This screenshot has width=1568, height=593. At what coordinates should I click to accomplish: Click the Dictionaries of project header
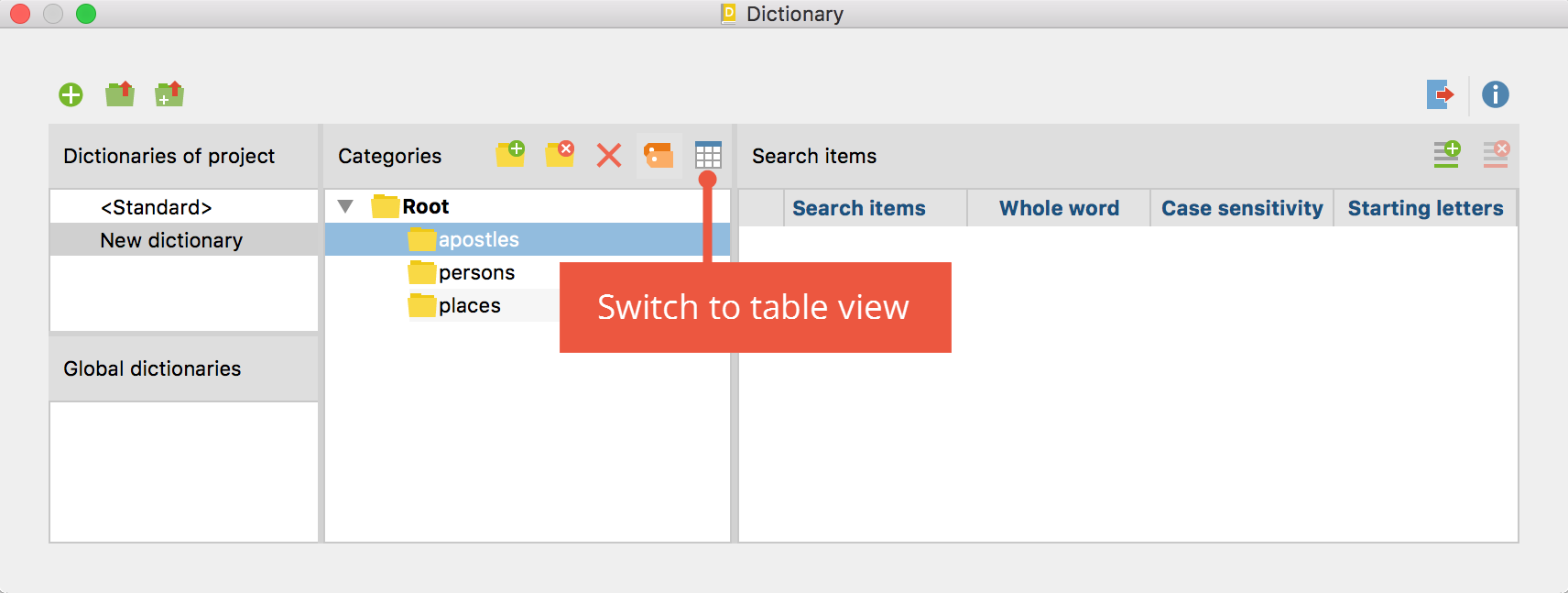(x=184, y=156)
